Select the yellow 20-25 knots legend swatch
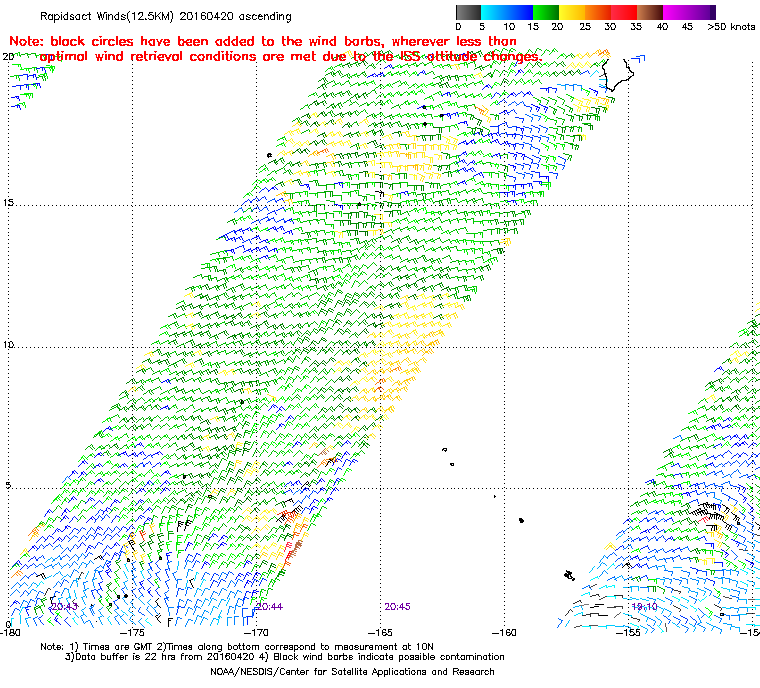Screen dimensions: 760x688 [572, 12]
